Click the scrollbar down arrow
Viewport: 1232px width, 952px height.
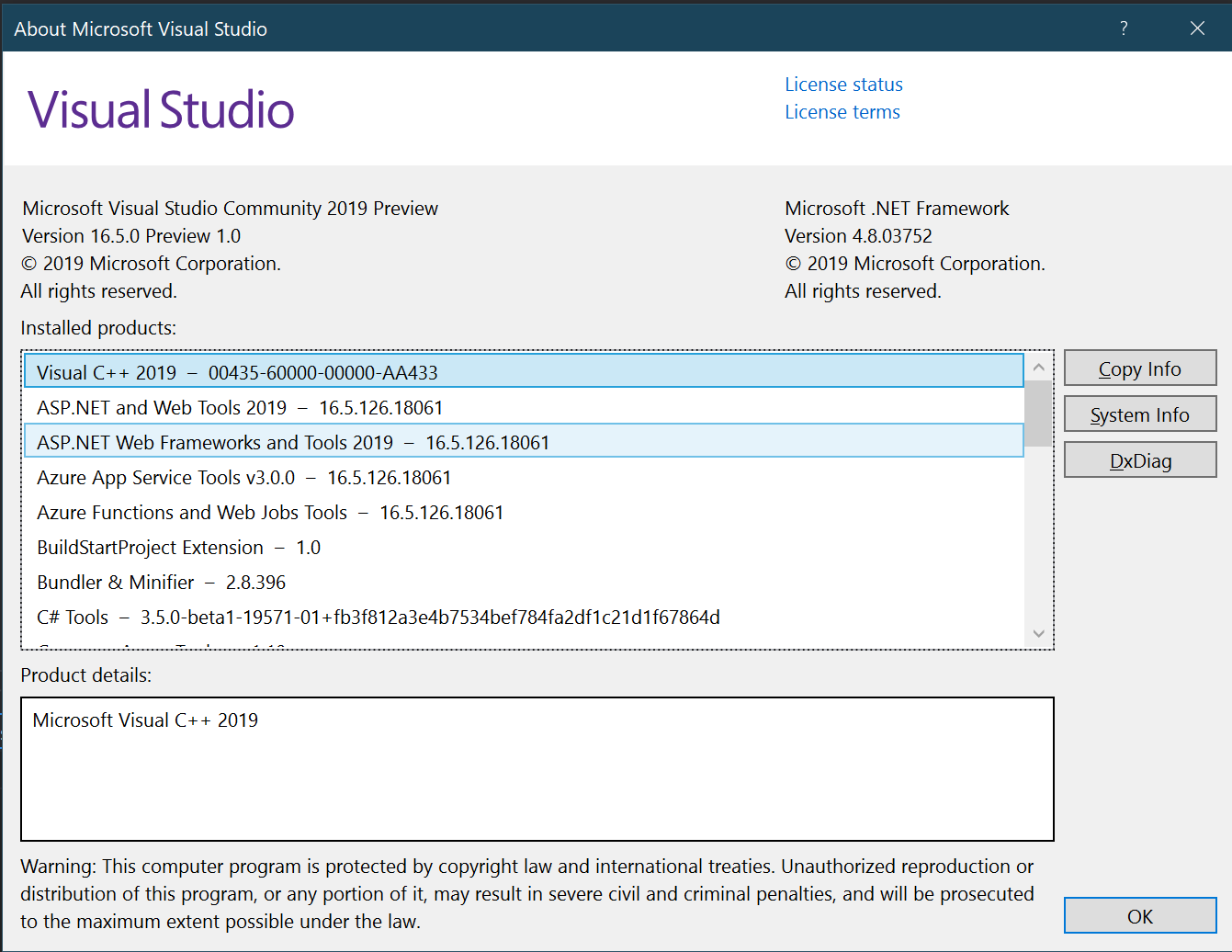[1038, 633]
